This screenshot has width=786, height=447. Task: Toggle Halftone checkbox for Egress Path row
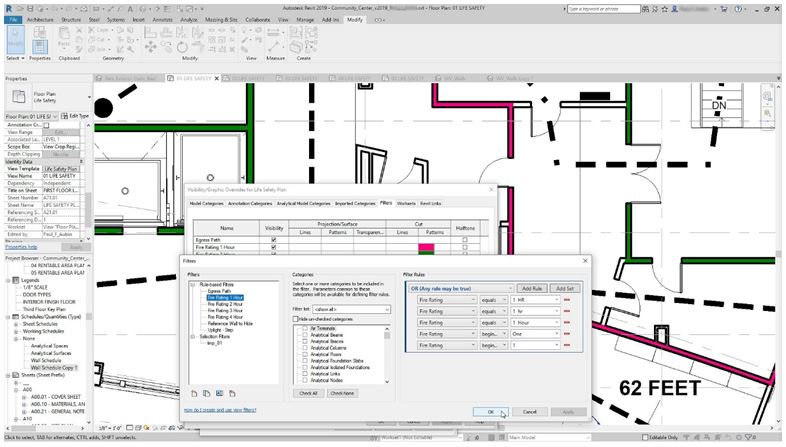click(x=465, y=240)
